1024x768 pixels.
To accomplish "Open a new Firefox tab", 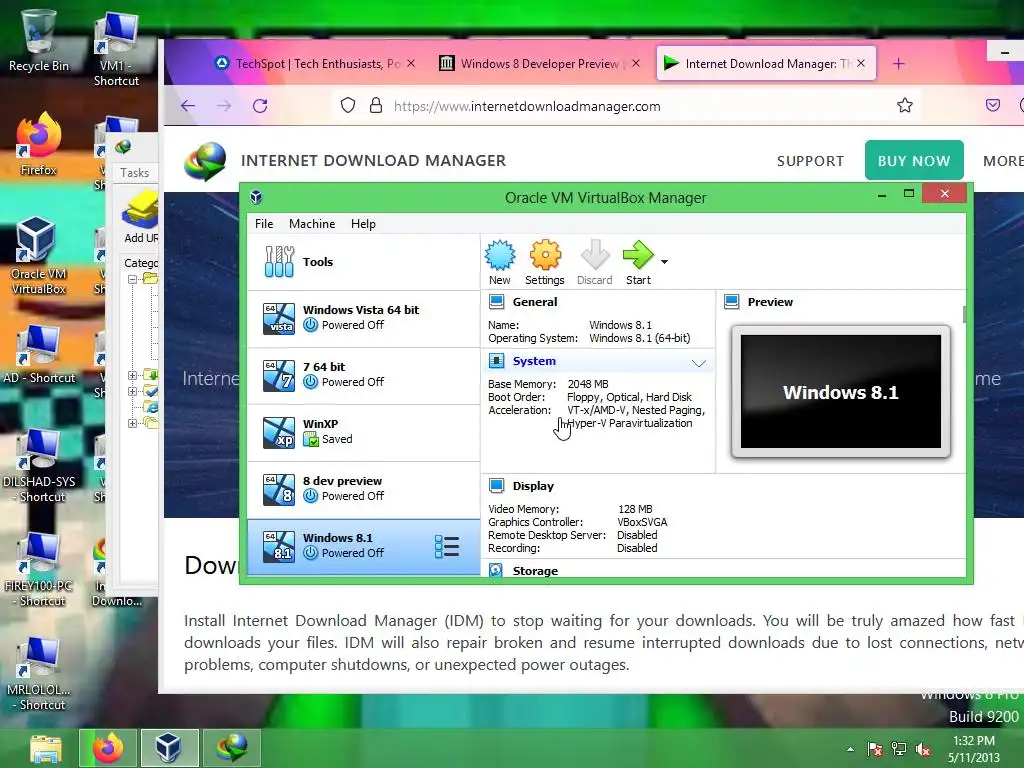I will click(899, 63).
